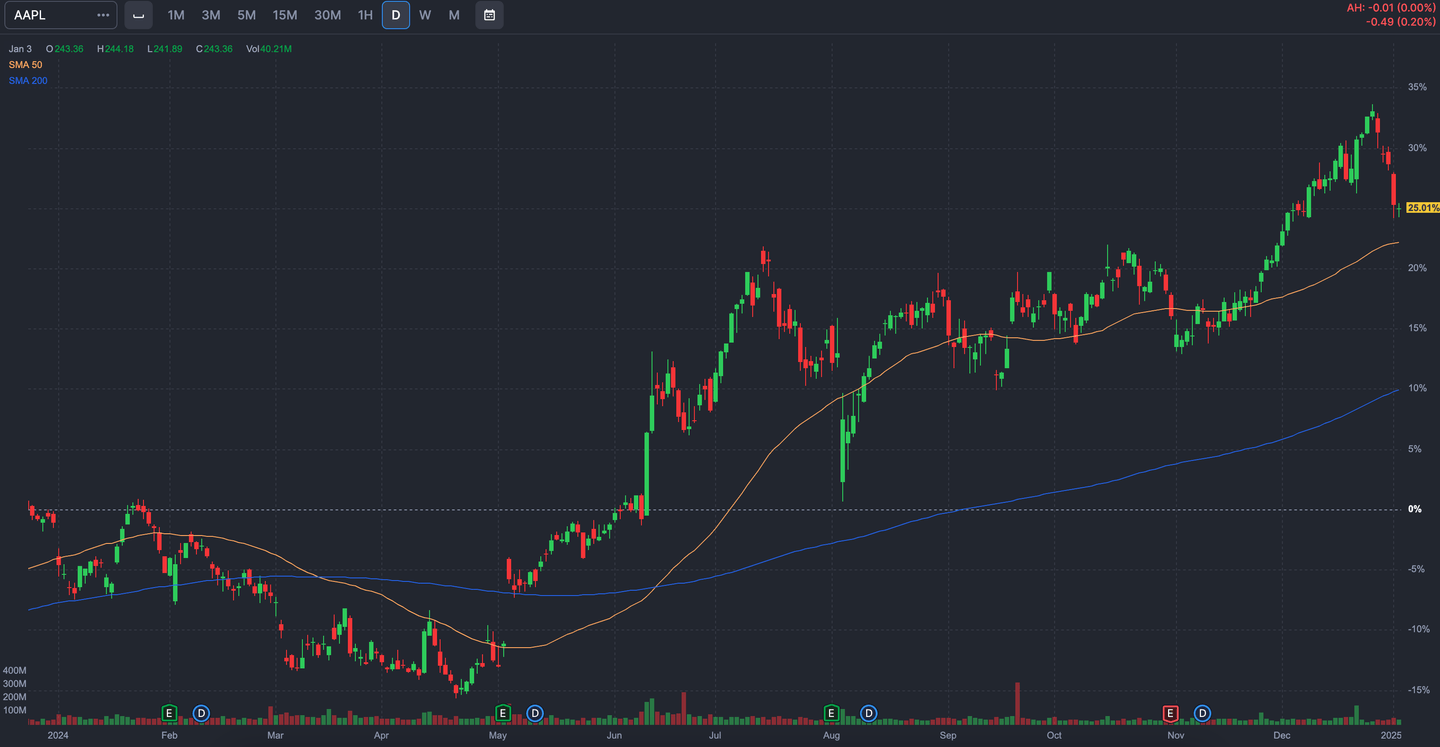This screenshot has width=1440, height=747.
Task: Toggle the SMA 200 indicator label
Action: click(28, 80)
